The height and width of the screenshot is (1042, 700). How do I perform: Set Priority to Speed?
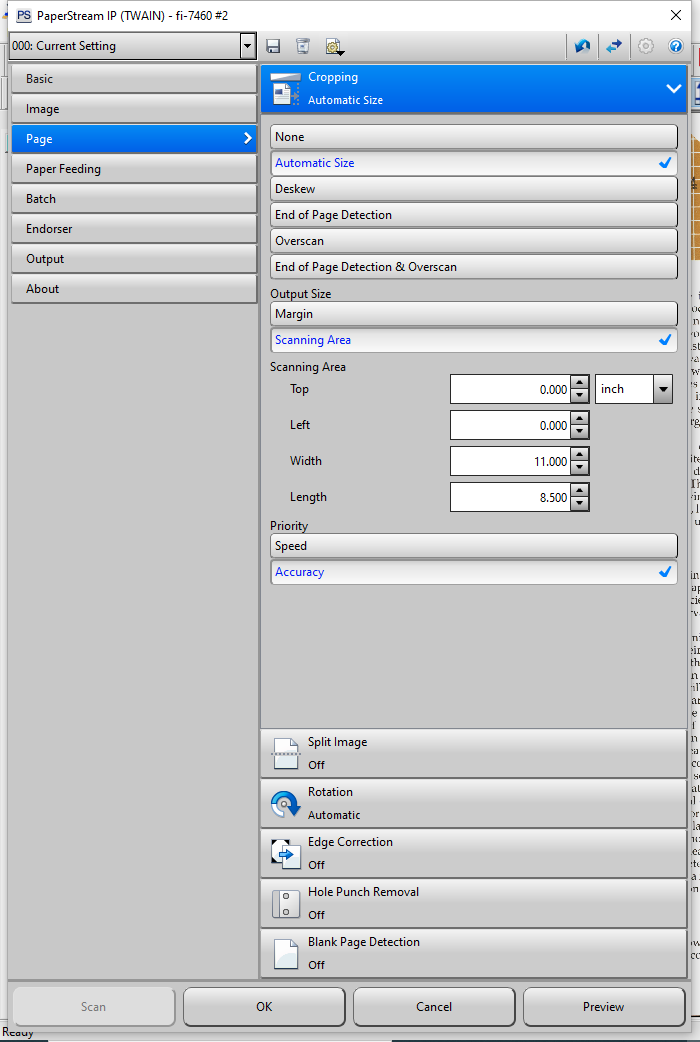(x=473, y=546)
